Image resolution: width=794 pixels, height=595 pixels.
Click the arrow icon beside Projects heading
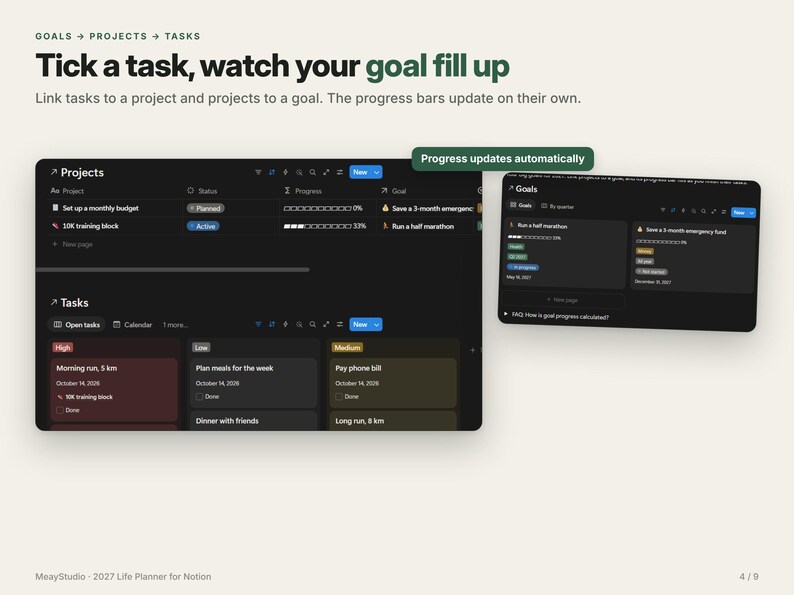click(54, 172)
